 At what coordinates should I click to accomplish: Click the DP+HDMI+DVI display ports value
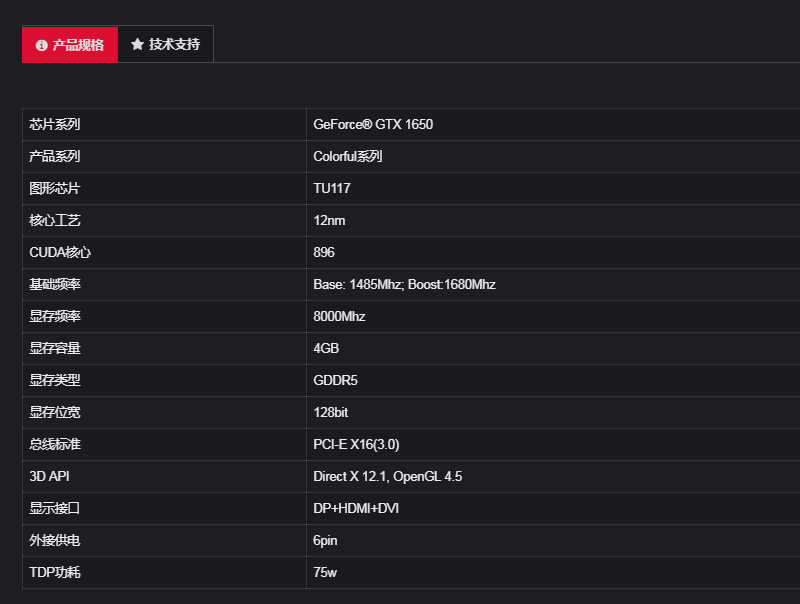coord(356,508)
